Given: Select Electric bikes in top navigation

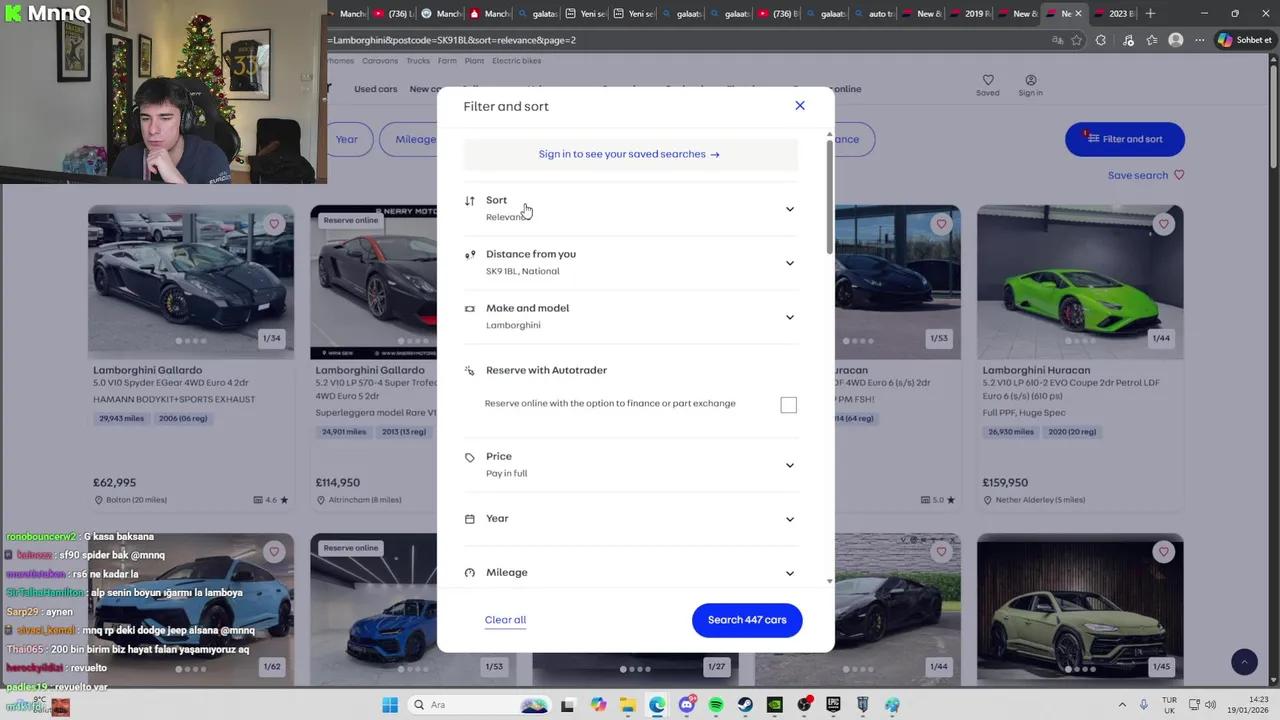Looking at the screenshot, I should [516, 61].
